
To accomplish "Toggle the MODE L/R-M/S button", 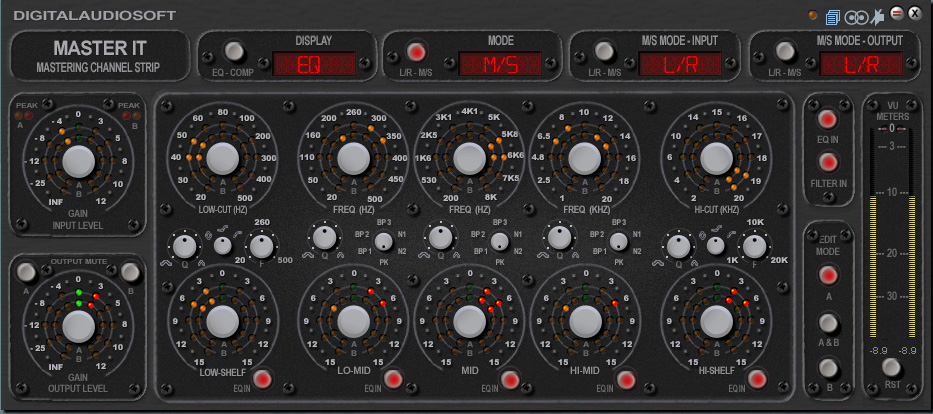I will click(x=417, y=51).
